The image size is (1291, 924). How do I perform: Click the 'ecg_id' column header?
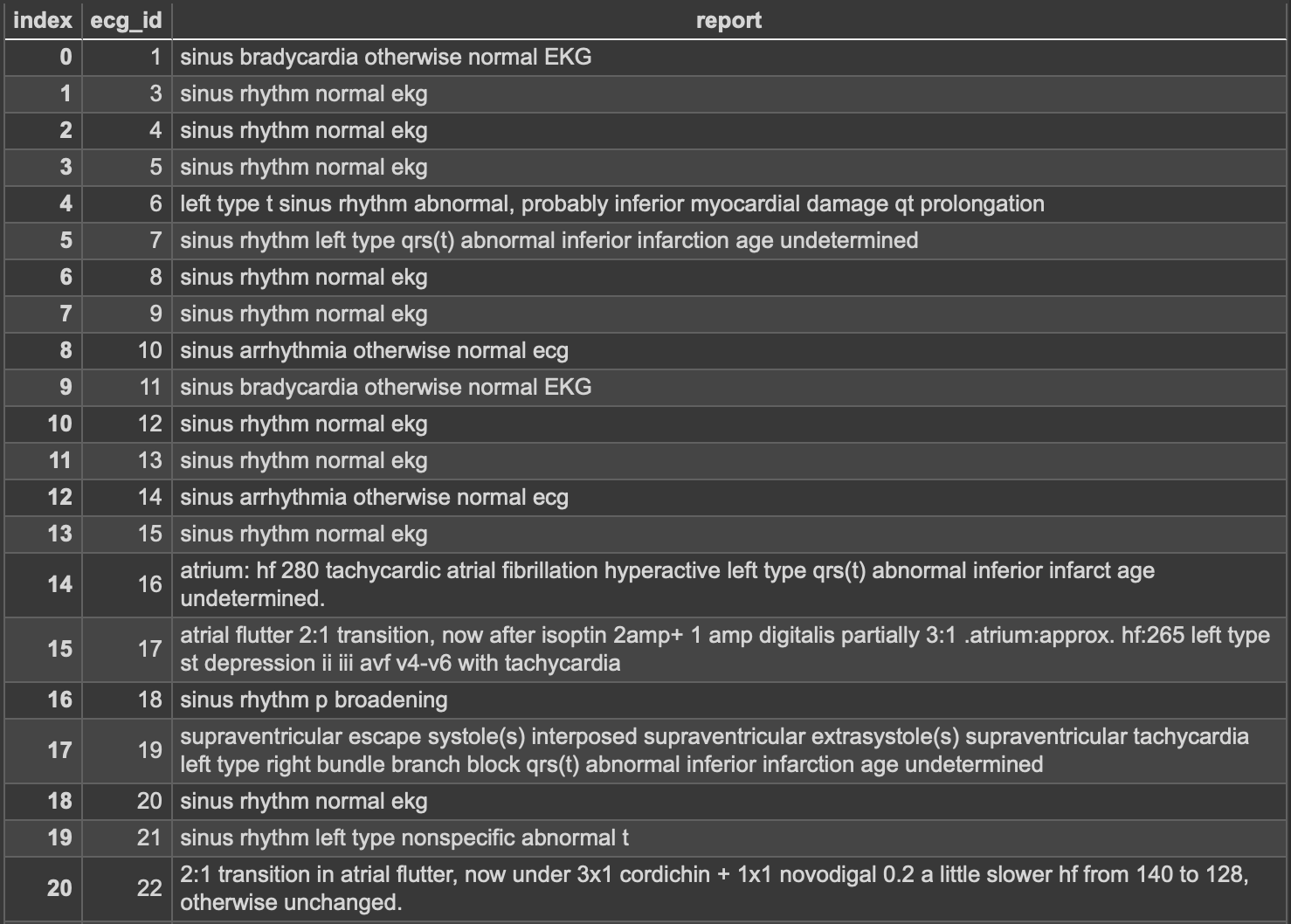coord(127,20)
